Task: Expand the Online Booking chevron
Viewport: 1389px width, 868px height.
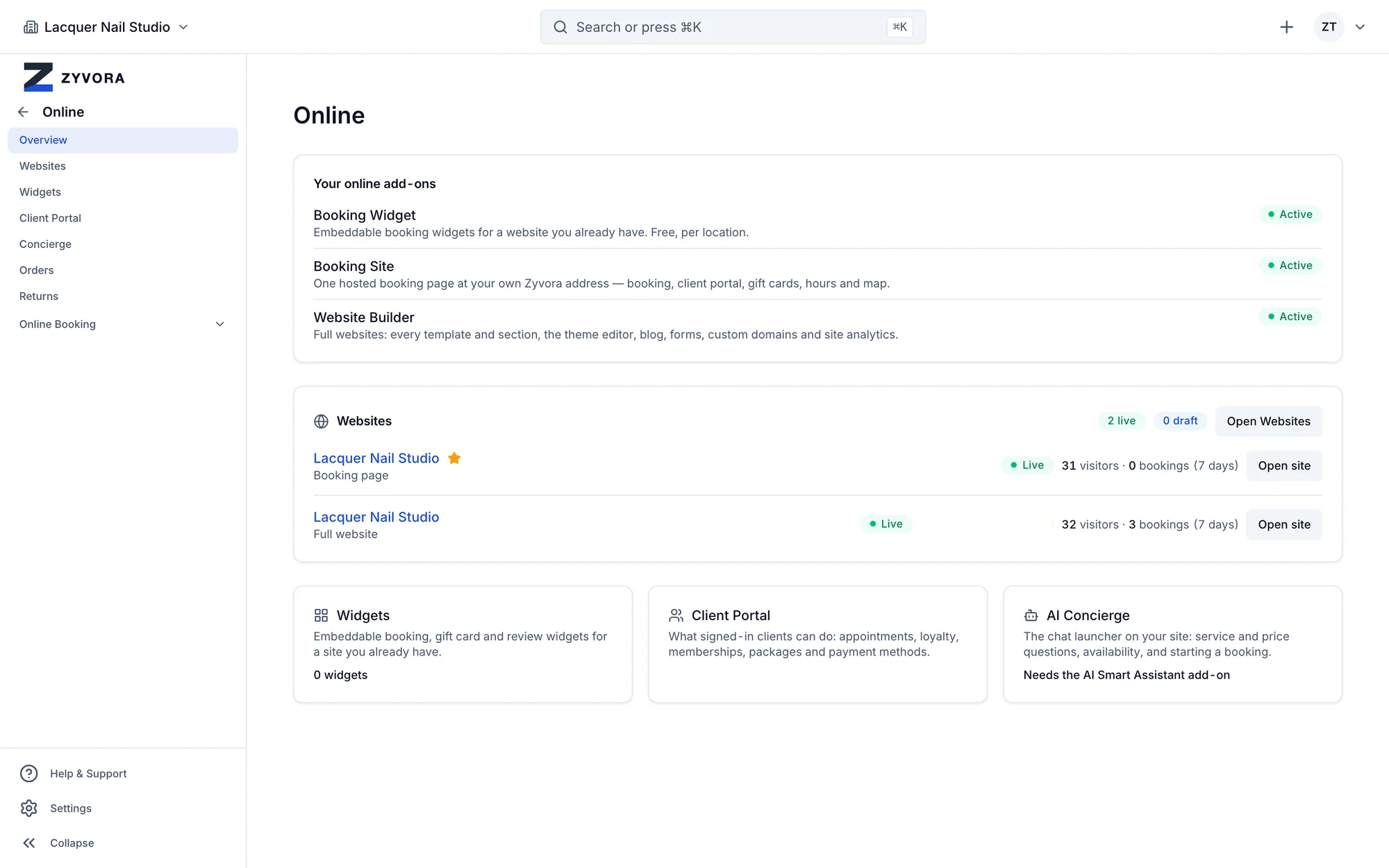Action: [219, 324]
